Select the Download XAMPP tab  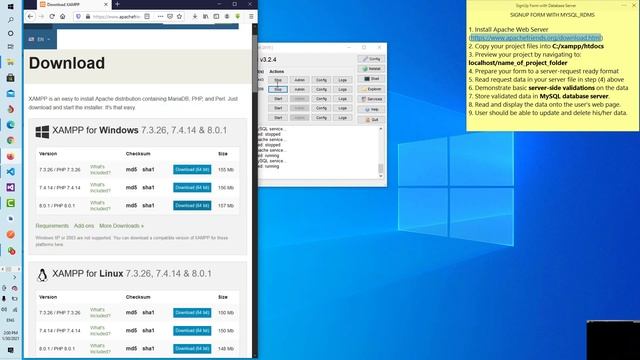click(74, 4)
